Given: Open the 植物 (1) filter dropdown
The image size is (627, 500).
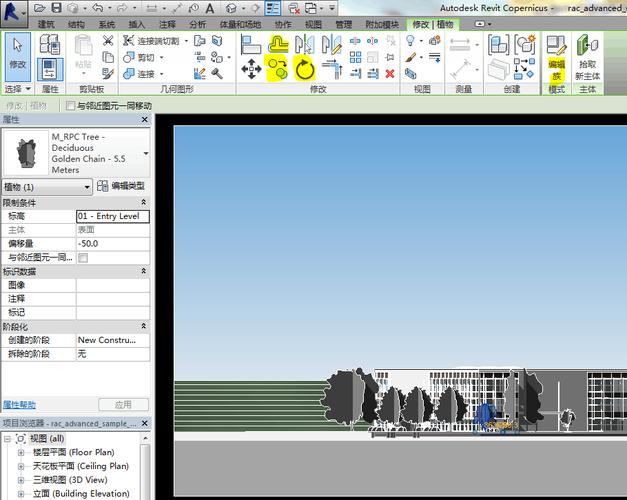Looking at the screenshot, I should pos(88,186).
